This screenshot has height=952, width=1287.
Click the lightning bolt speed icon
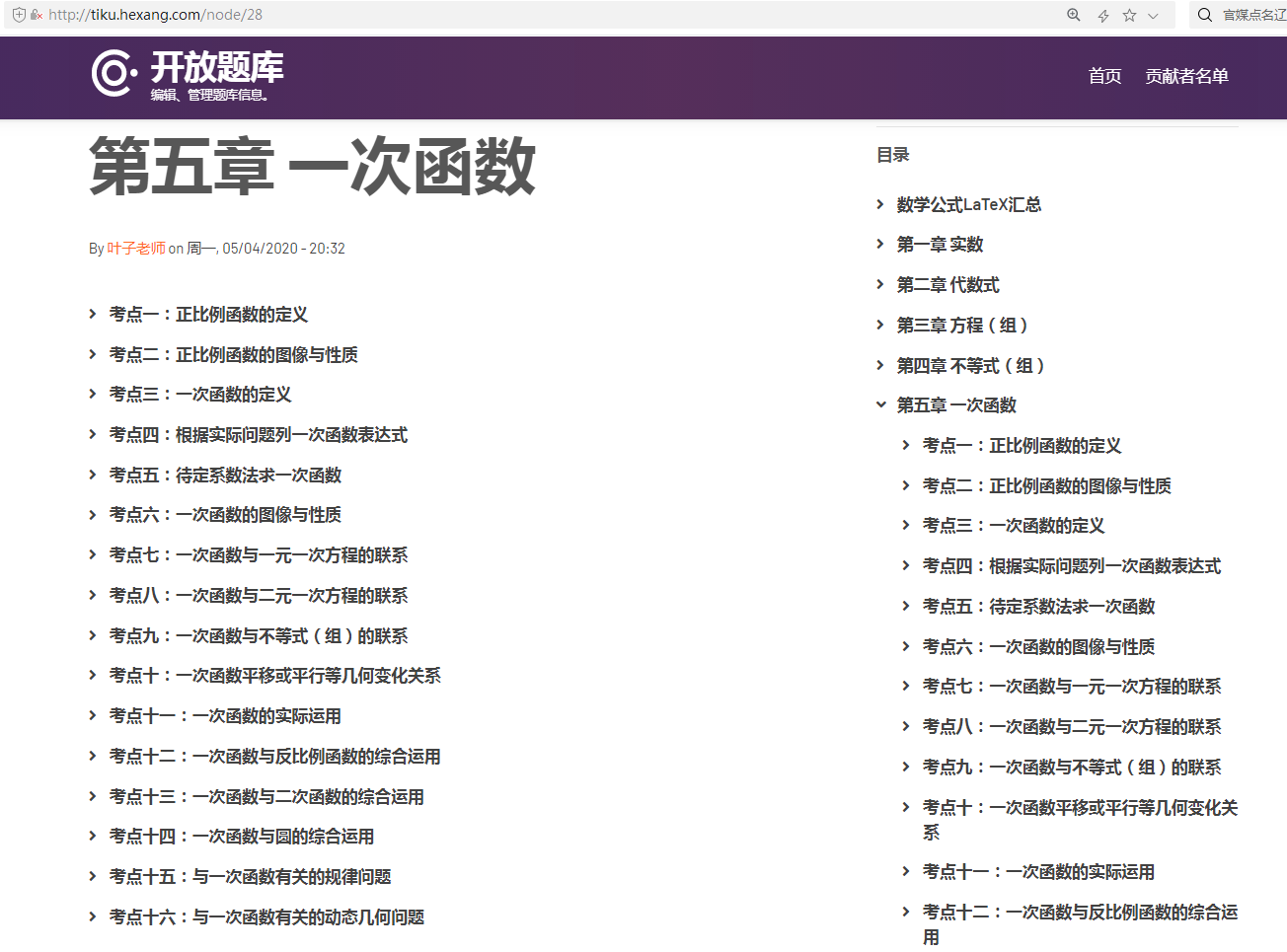click(1102, 15)
